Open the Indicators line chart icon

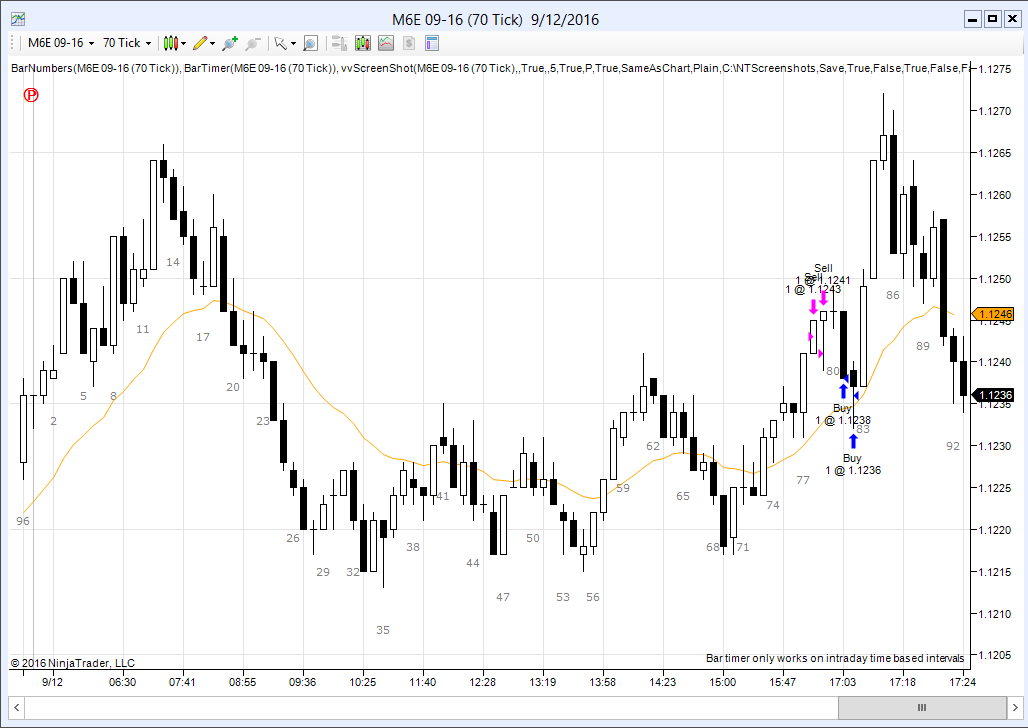386,43
